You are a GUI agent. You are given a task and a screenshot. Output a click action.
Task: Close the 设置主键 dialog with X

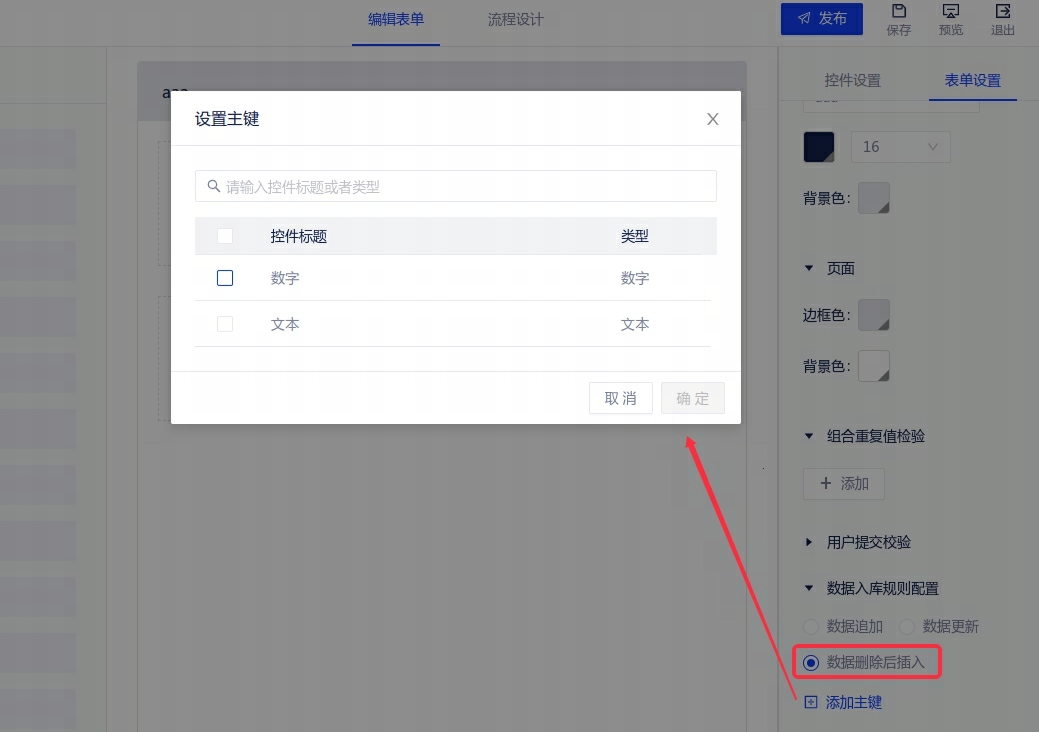tap(713, 119)
